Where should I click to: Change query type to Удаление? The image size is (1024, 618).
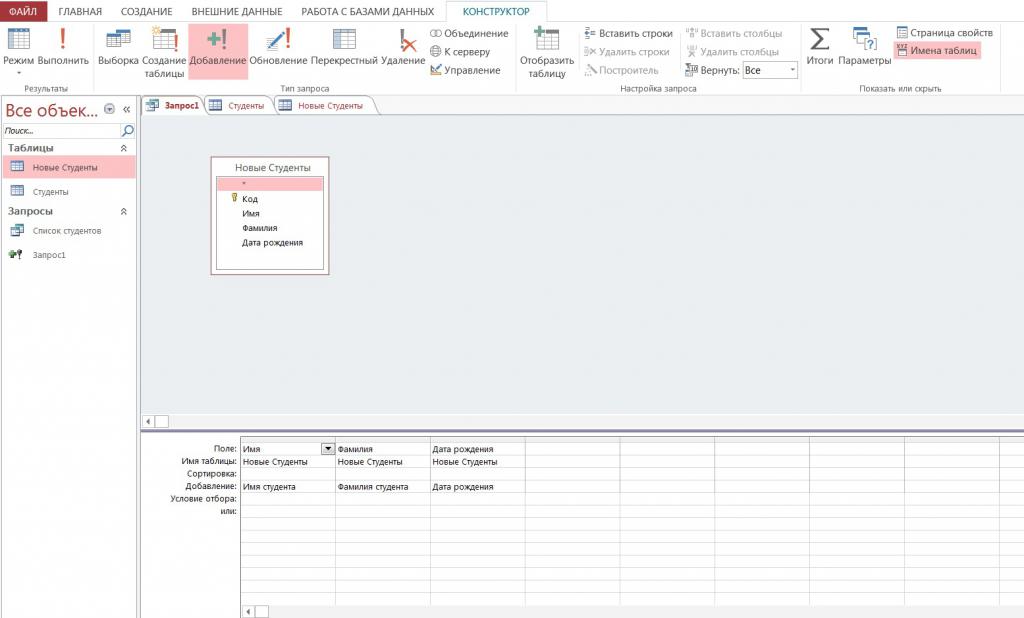click(x=403, y=47)
